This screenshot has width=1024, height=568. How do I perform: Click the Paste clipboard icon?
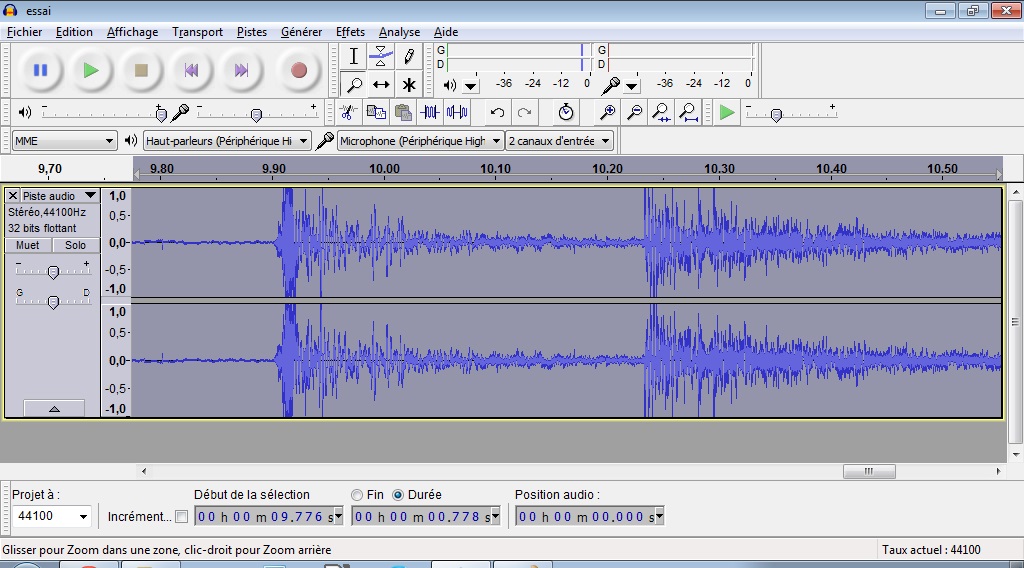pyautogui.click(x=403, y=112)
